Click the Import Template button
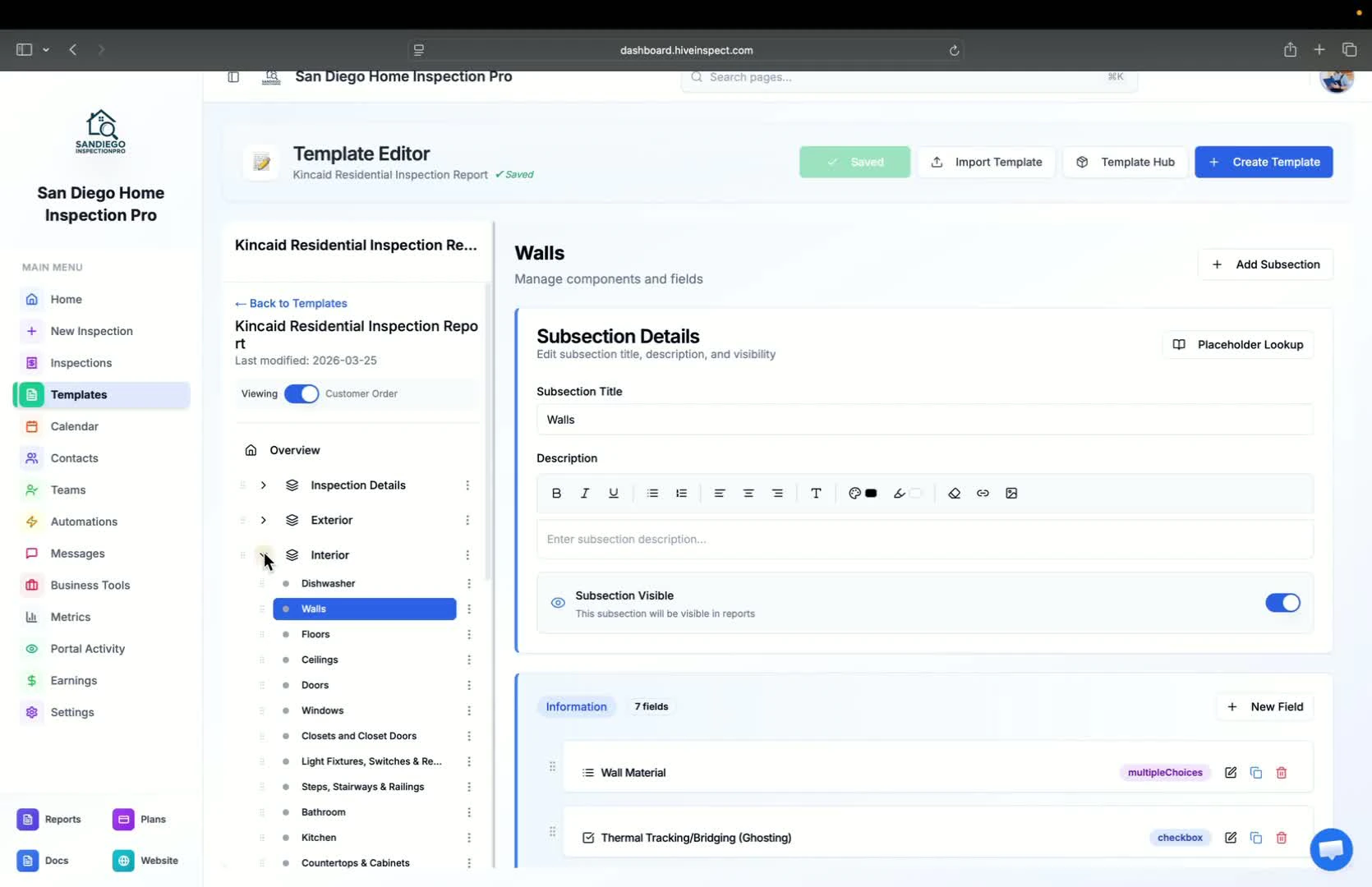Viewport: 1372px width, 887px height. click(x=986, y=163)
